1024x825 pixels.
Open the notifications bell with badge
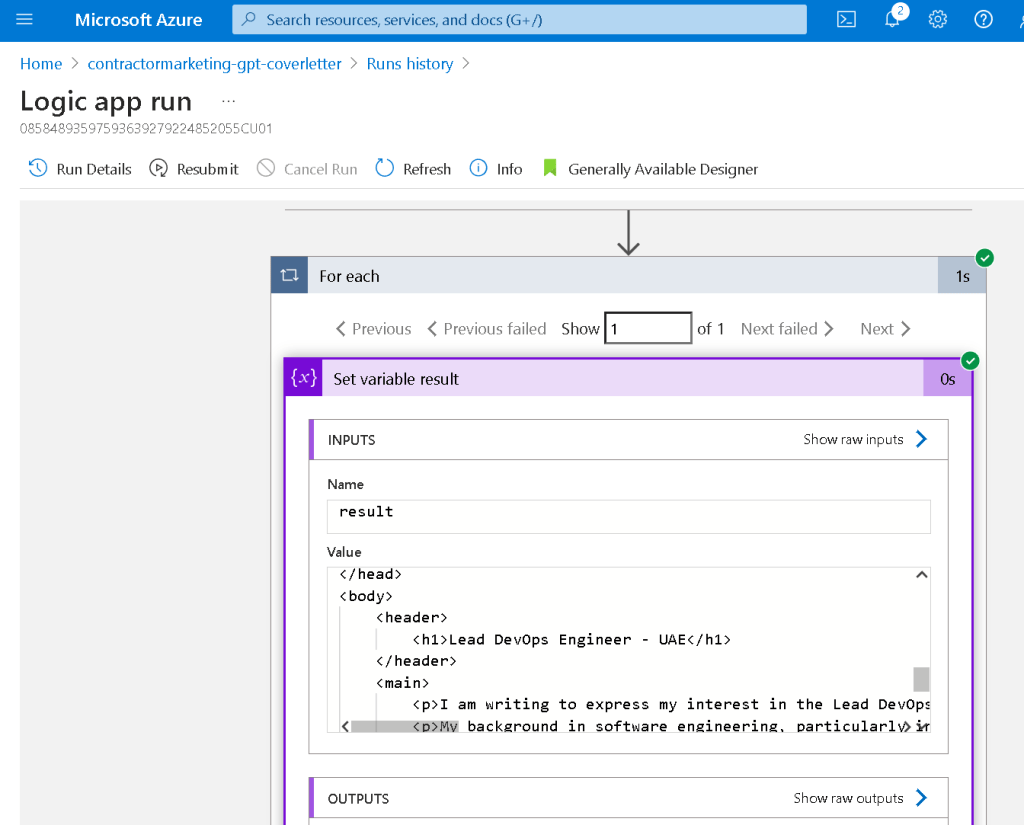click(x=895, y=17)
